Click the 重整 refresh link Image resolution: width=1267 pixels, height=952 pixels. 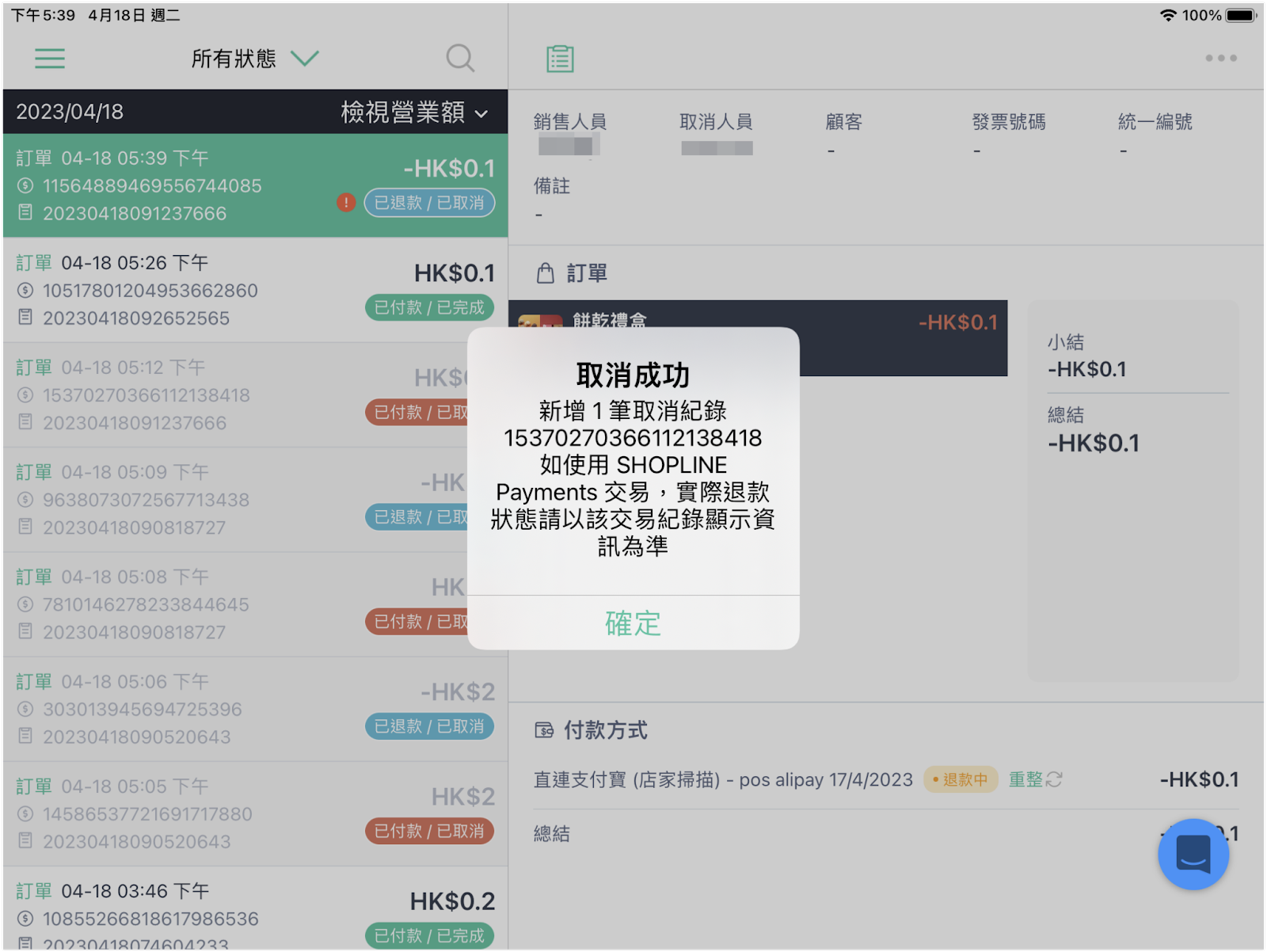[1026, 780]
